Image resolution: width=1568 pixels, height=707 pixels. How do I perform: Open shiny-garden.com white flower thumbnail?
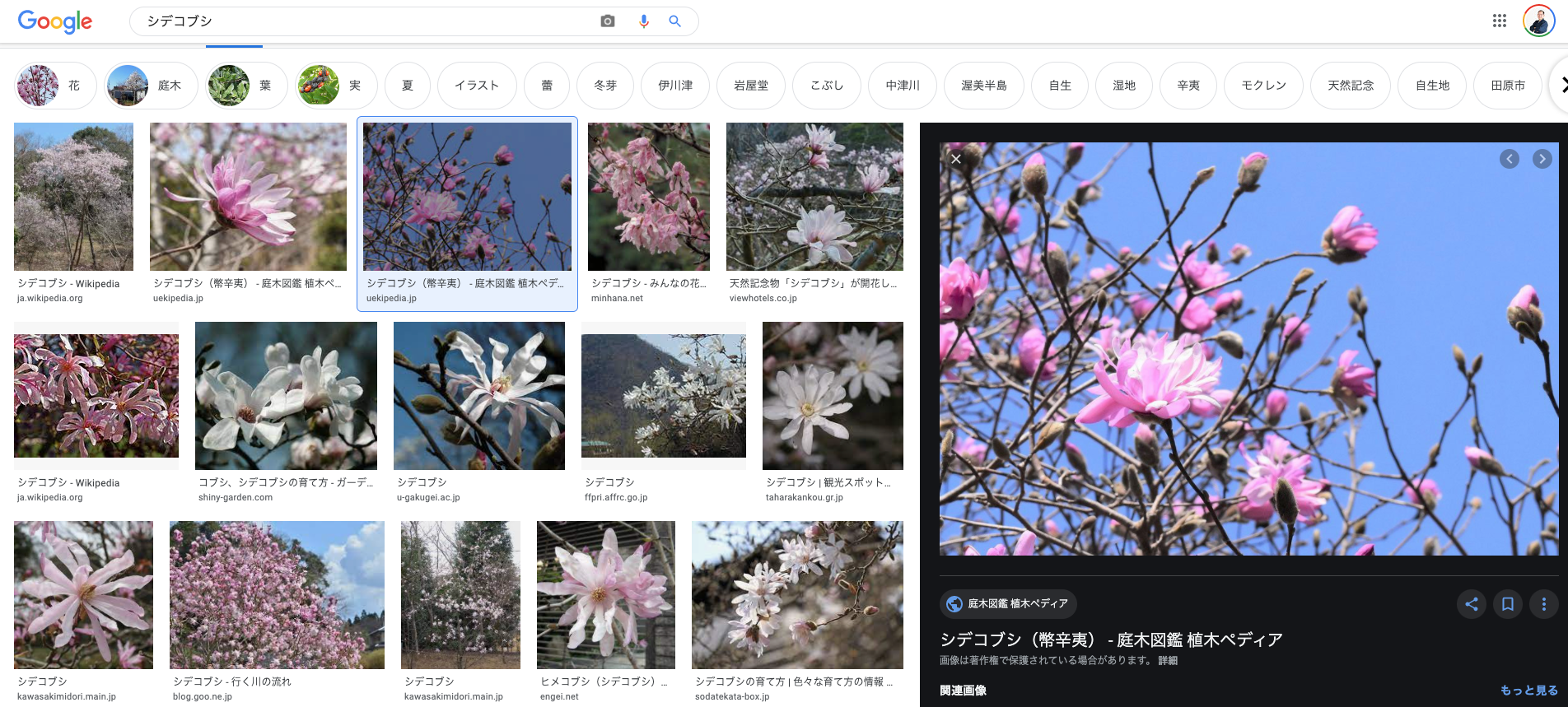286,396
